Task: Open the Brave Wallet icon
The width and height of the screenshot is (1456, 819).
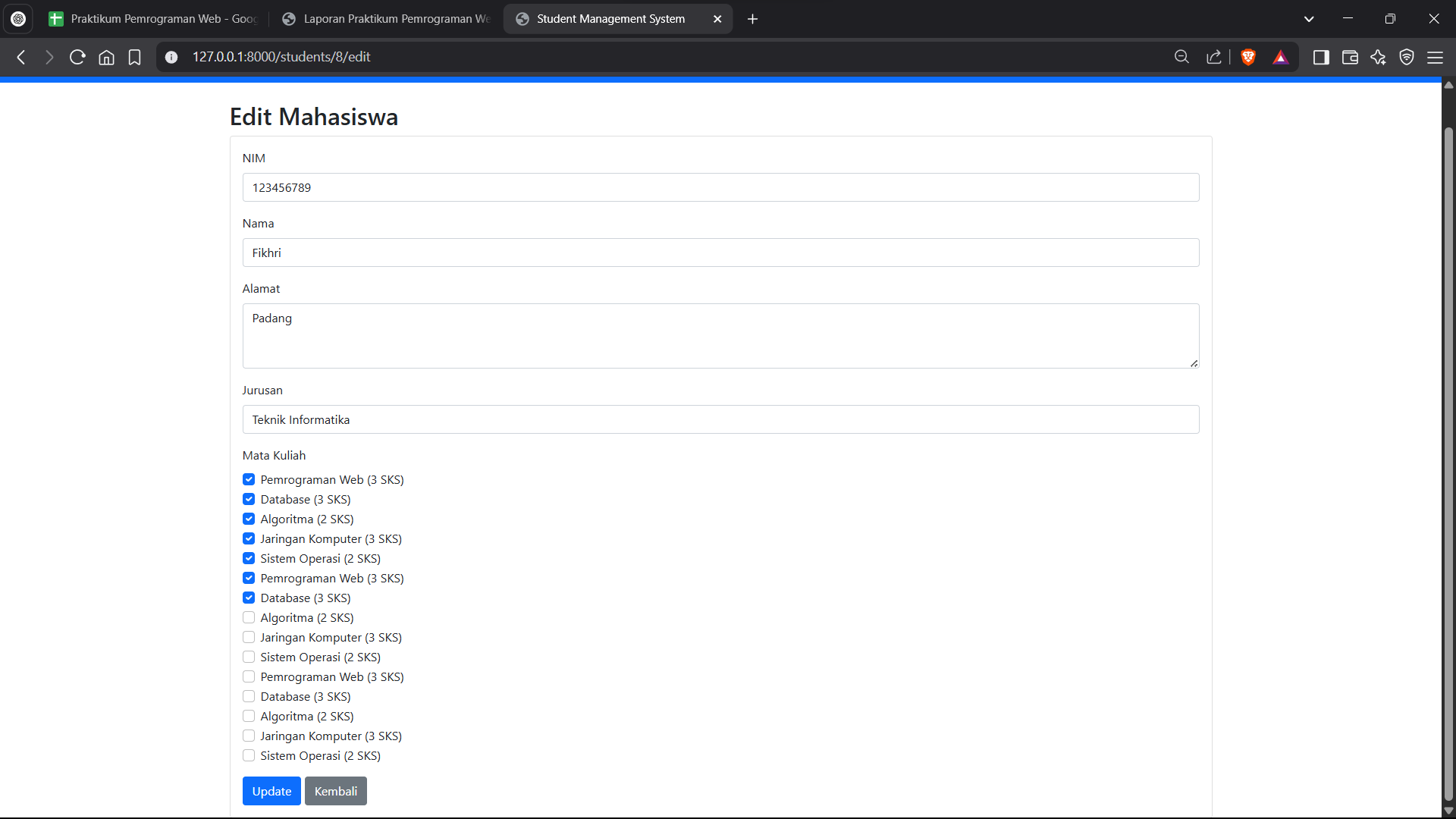Action: click(1350, 57)
